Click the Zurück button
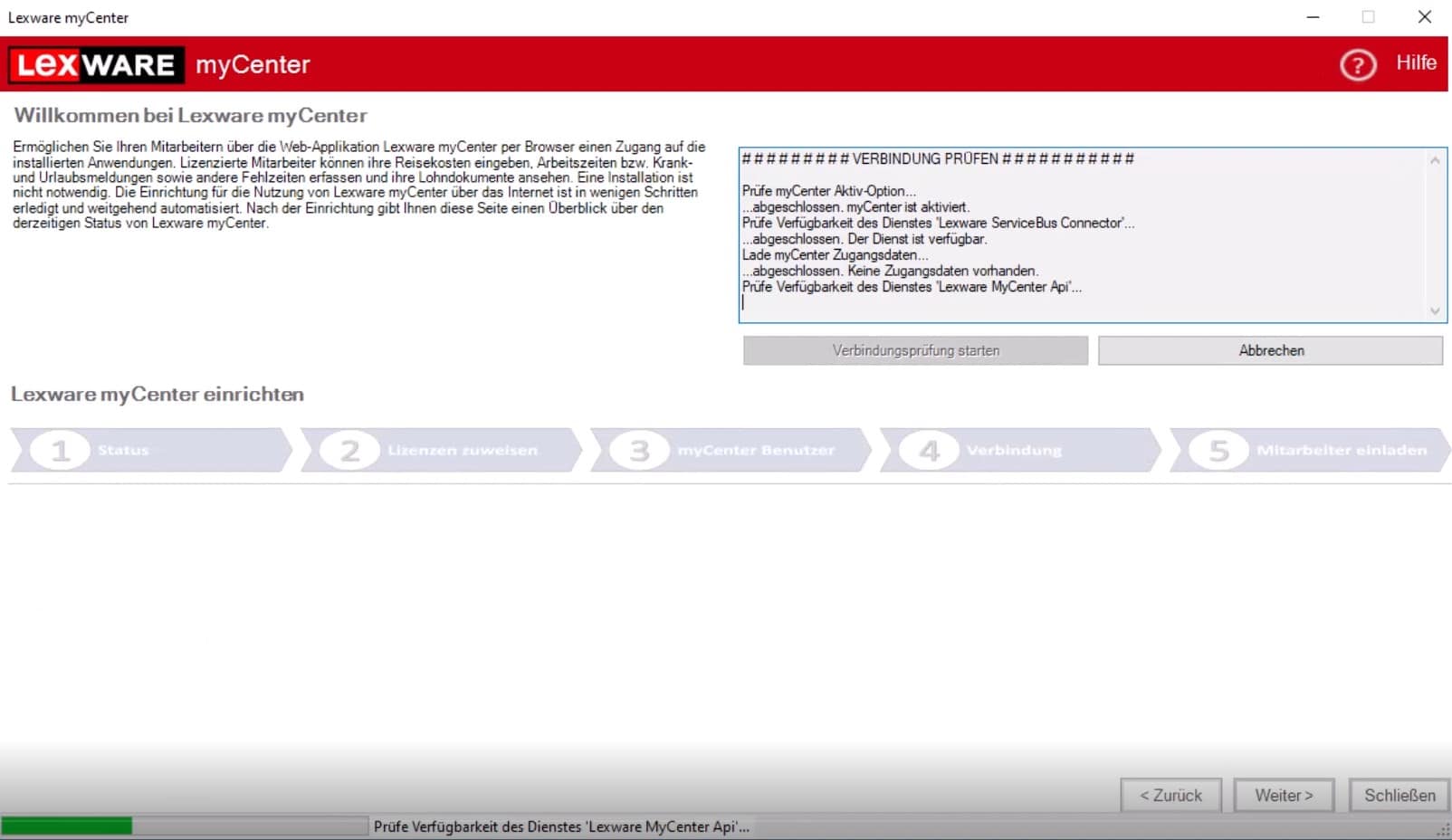The image size is (1452, 840). pos(1170,796)
